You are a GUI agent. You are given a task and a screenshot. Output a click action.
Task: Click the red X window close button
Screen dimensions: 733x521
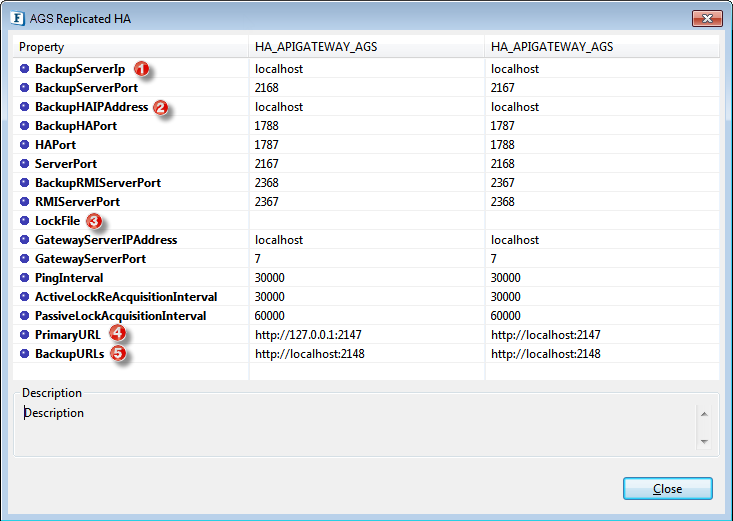[x=707, y=18]
